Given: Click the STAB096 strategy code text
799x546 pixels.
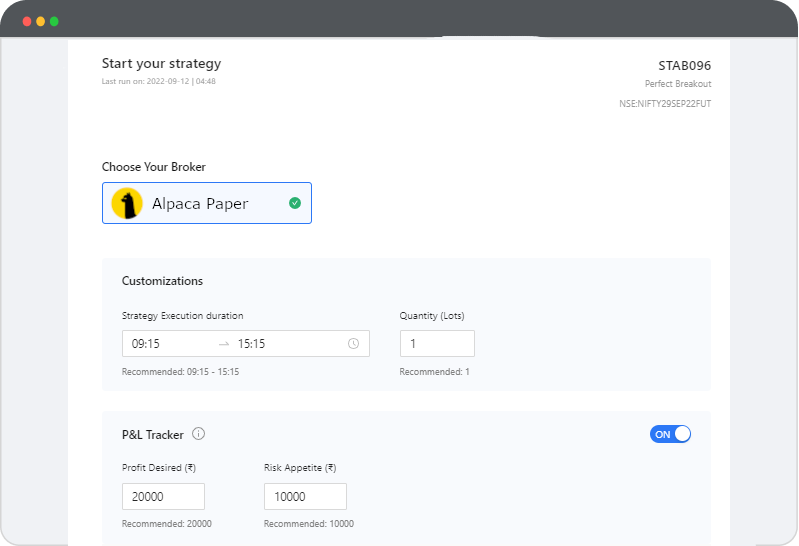Looking at the screenshot, I should pos(684,66).
